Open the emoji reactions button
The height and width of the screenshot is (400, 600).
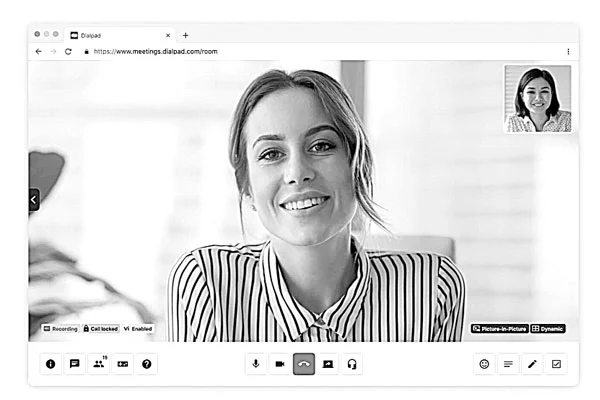point(484,364)
